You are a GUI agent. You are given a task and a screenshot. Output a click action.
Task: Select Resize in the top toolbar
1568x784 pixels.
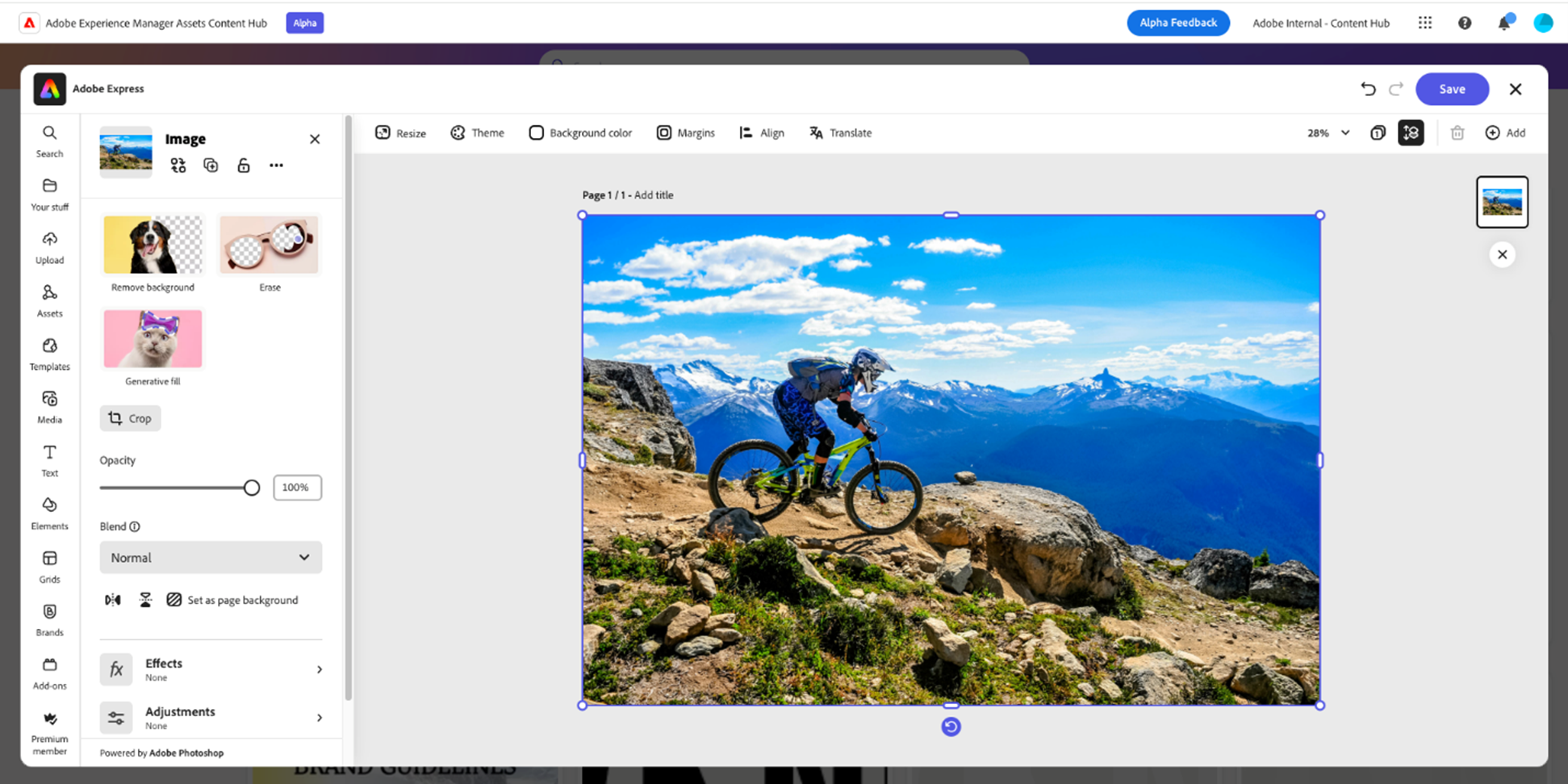[x=400, y=132]
